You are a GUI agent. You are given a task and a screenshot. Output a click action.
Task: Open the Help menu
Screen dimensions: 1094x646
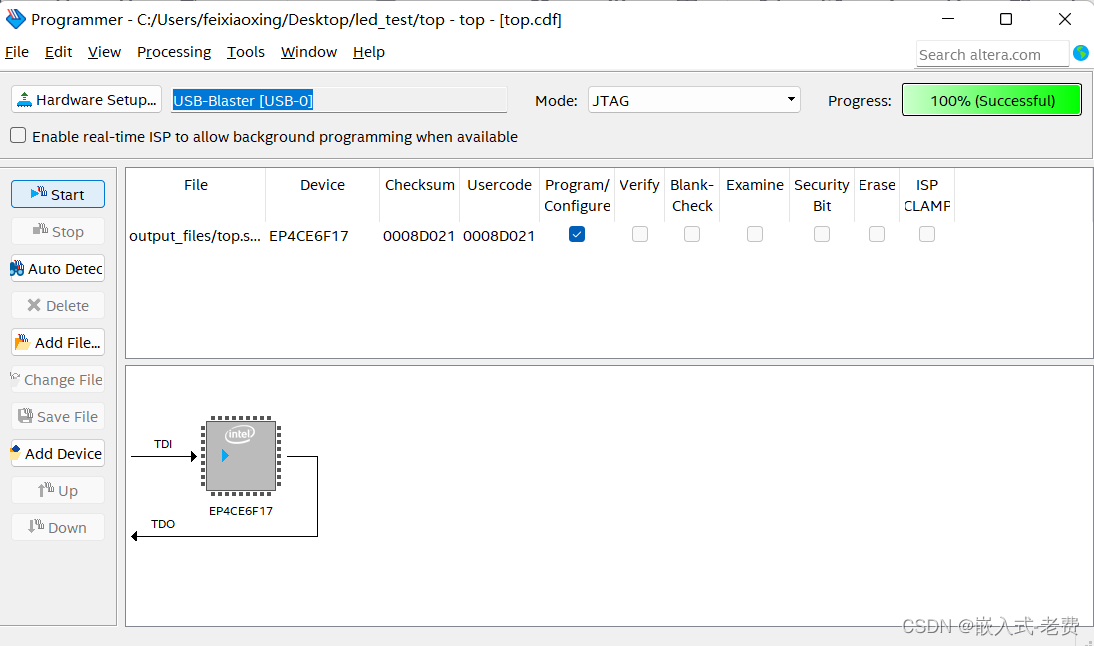368,52
